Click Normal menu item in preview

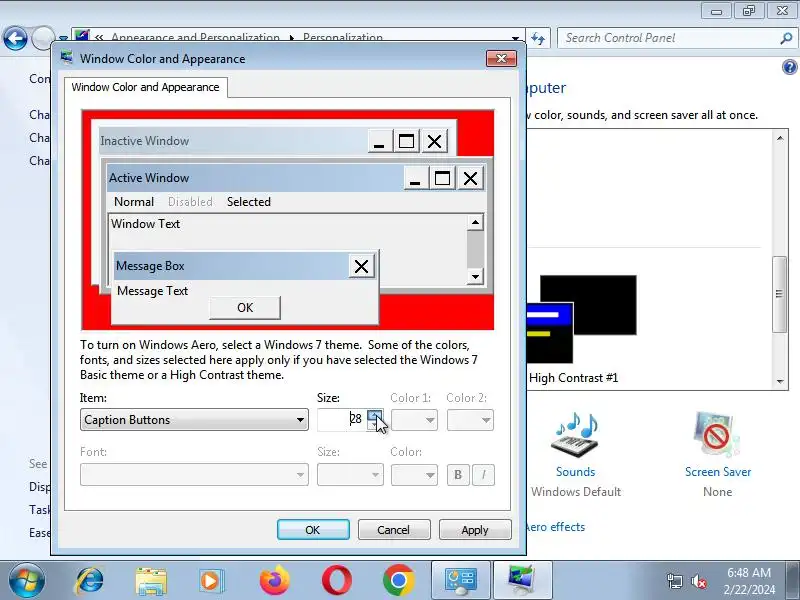click(134, 202)
